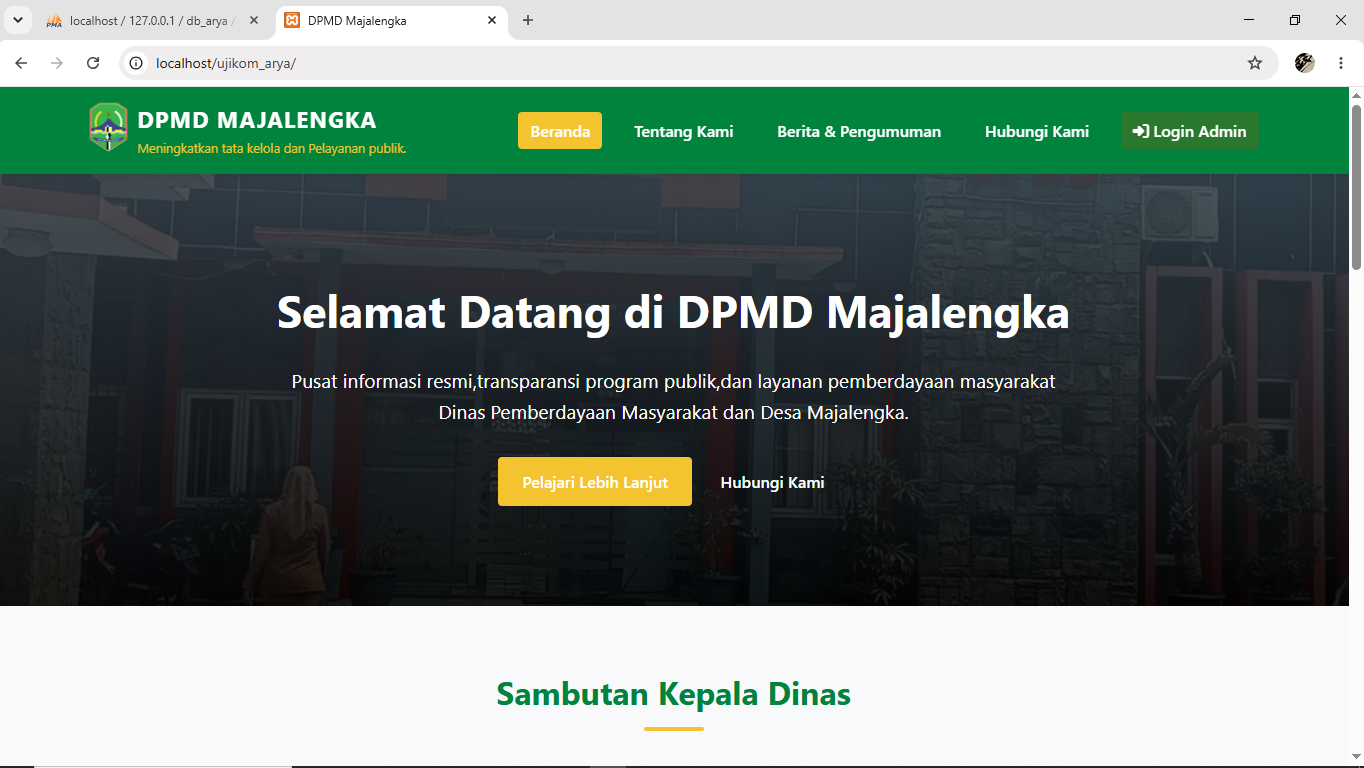Click the Login Admin button
1364x768 pixels.
point(1190,131)
